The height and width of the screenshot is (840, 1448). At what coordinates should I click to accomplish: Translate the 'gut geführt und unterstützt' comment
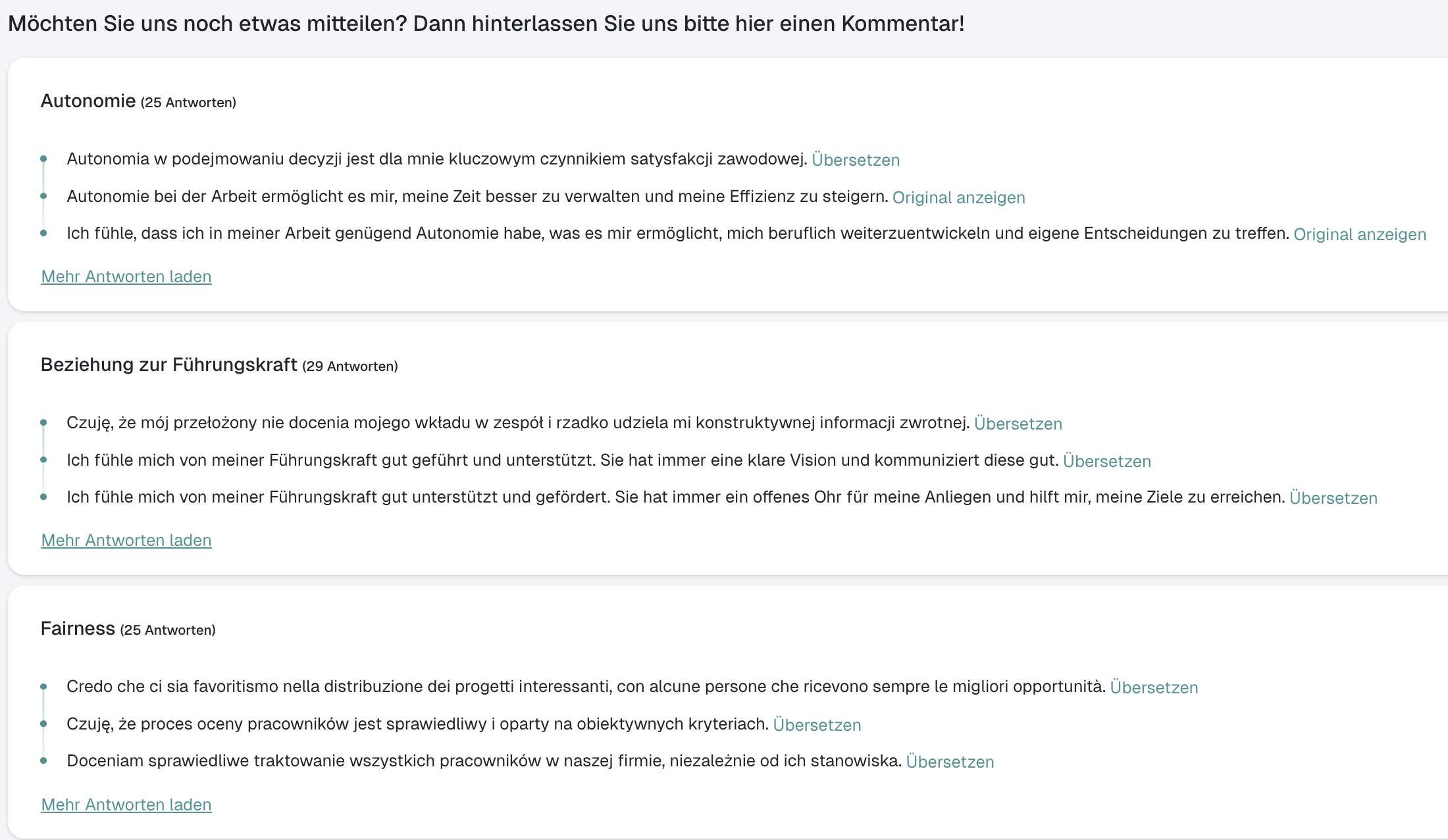pyautogui.click(x=1106, y=461)
